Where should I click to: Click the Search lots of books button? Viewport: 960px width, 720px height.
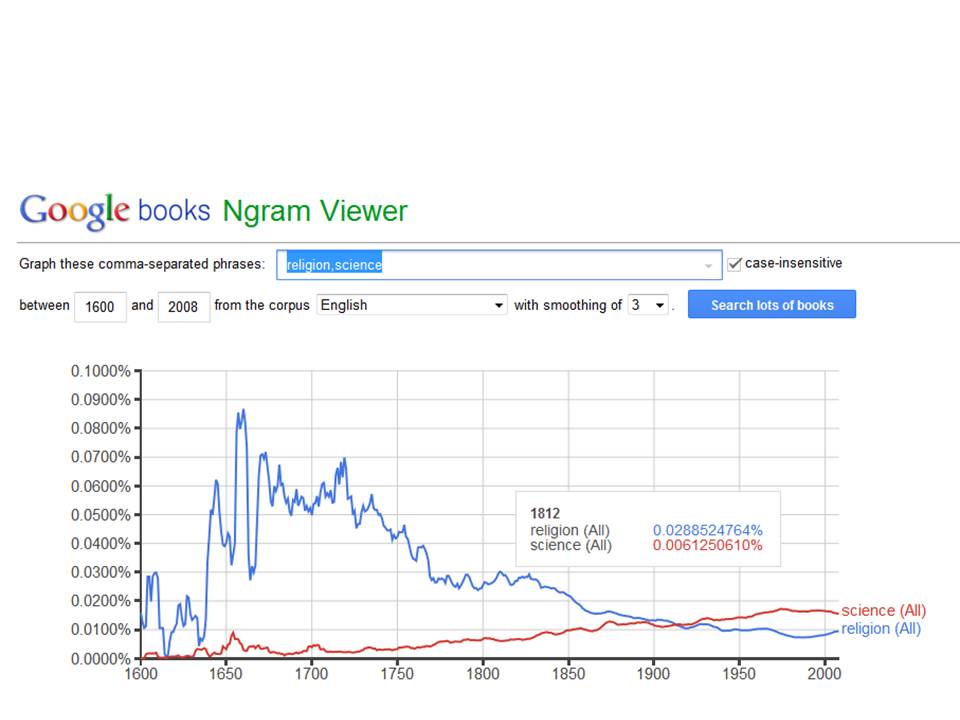(x=771, y=304)
